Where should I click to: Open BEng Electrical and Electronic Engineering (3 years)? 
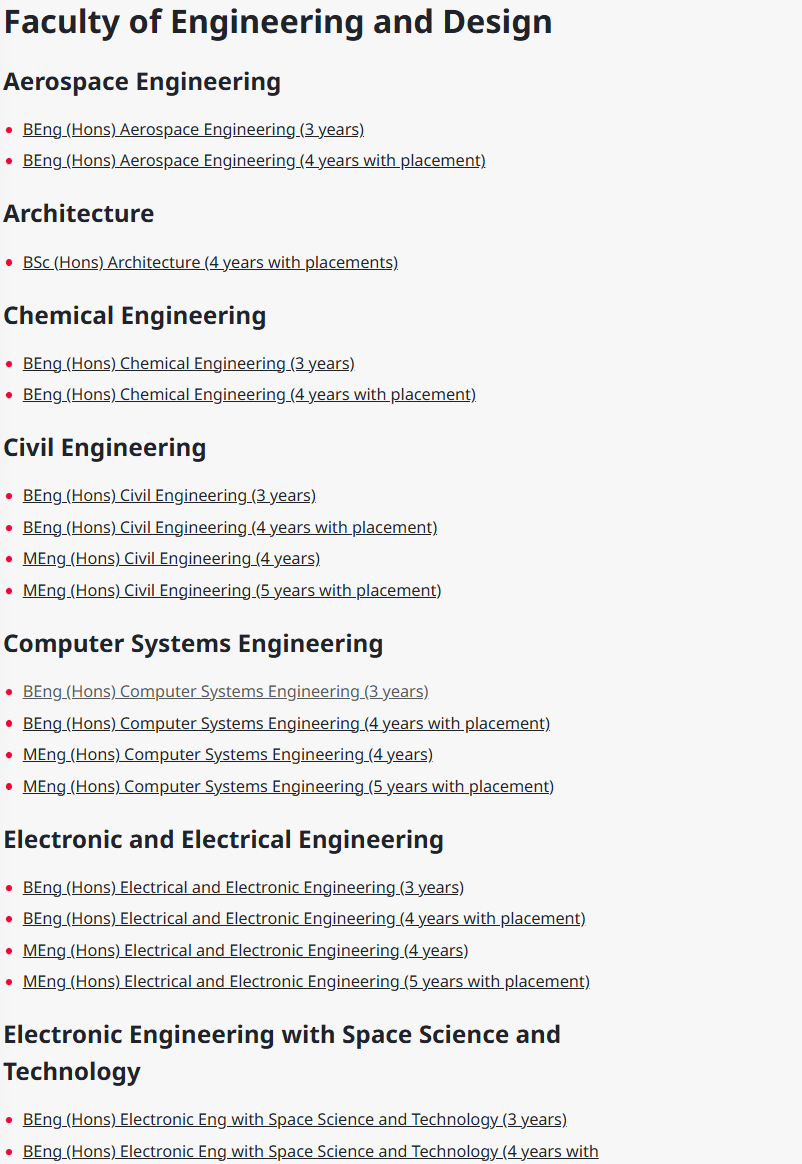[244, 888]
